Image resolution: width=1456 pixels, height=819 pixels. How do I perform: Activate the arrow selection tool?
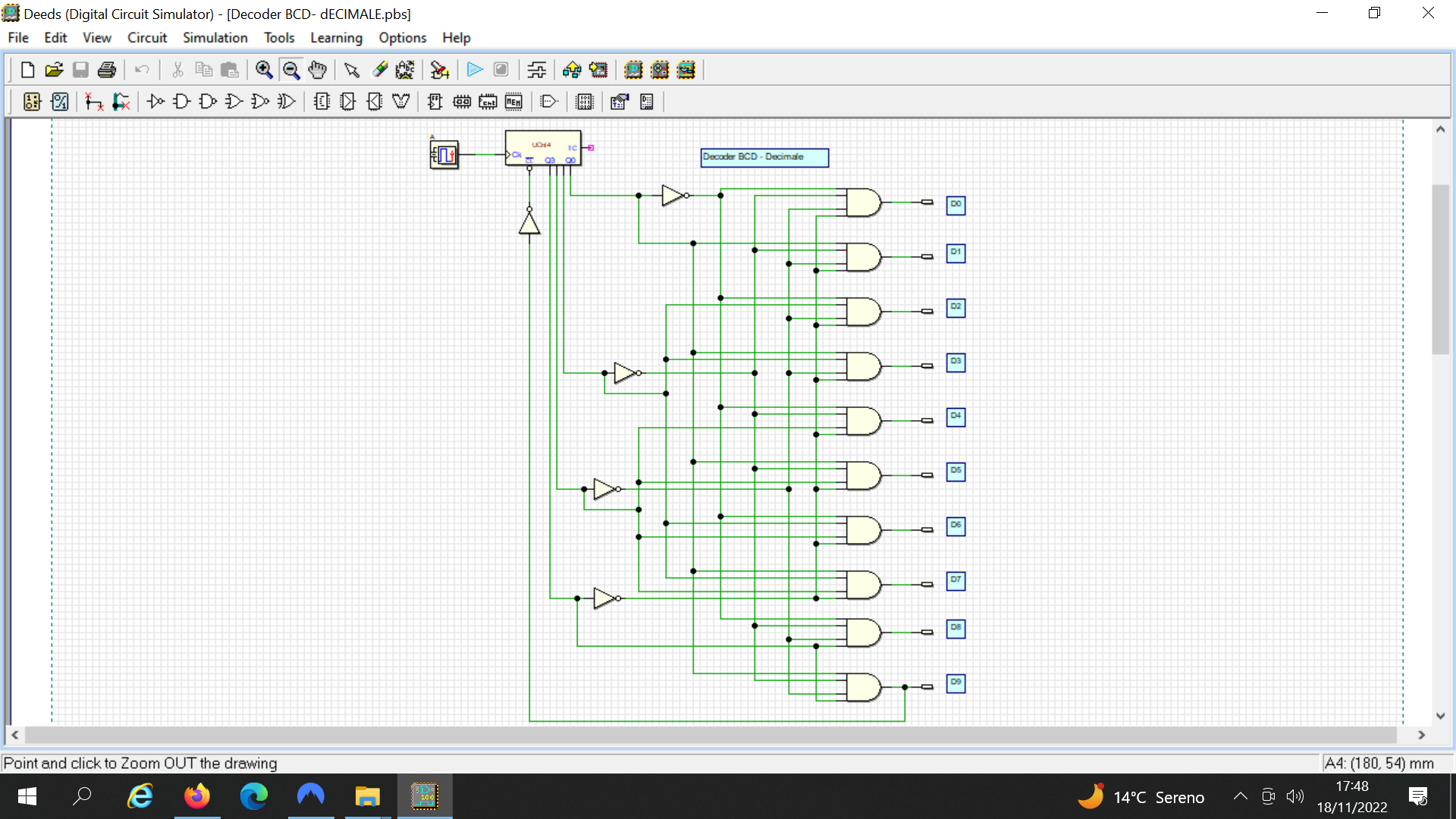coord(351,70)
